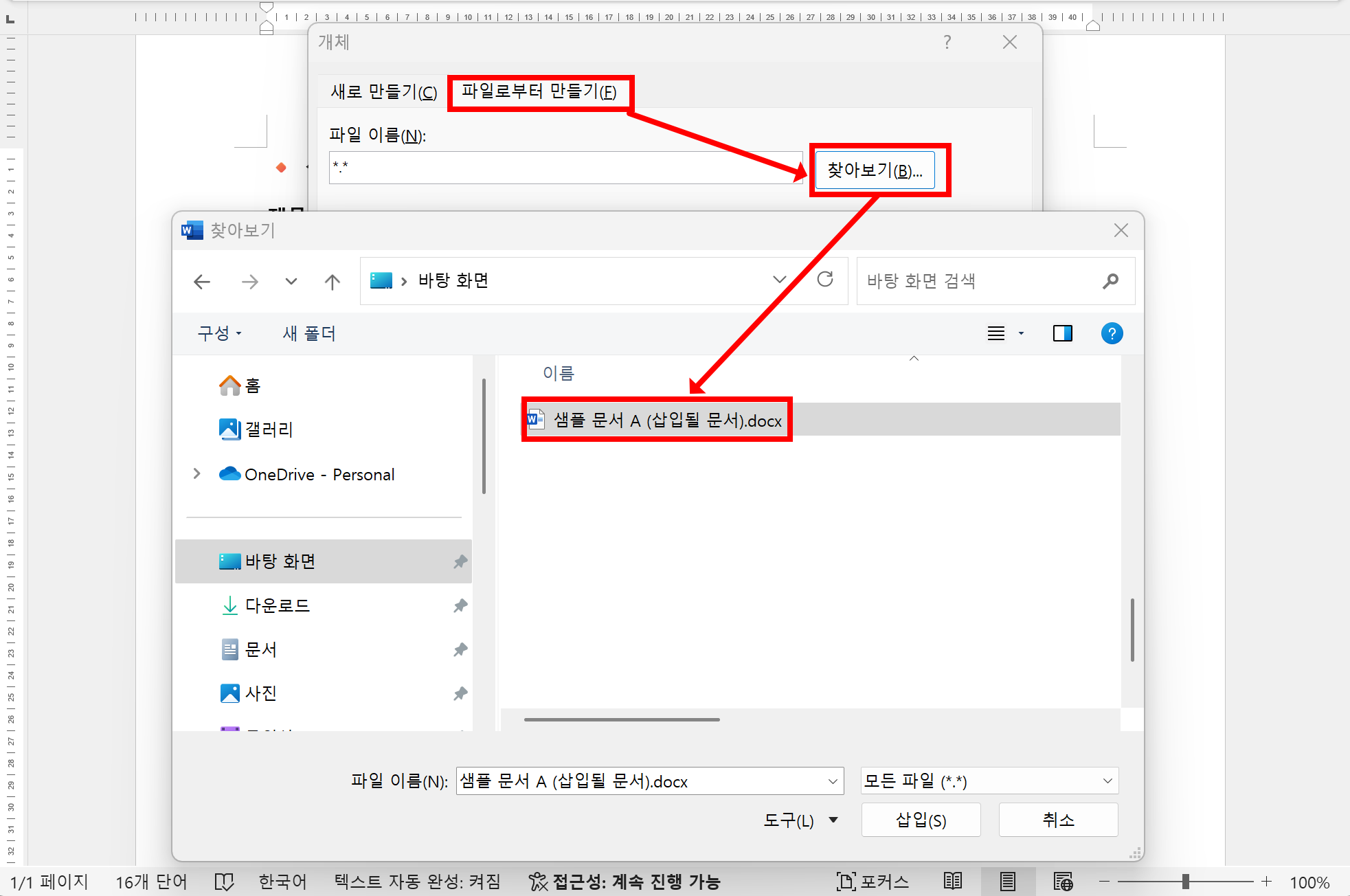
Task: Sort by the 이름 column header
Action: click(559, 373)
